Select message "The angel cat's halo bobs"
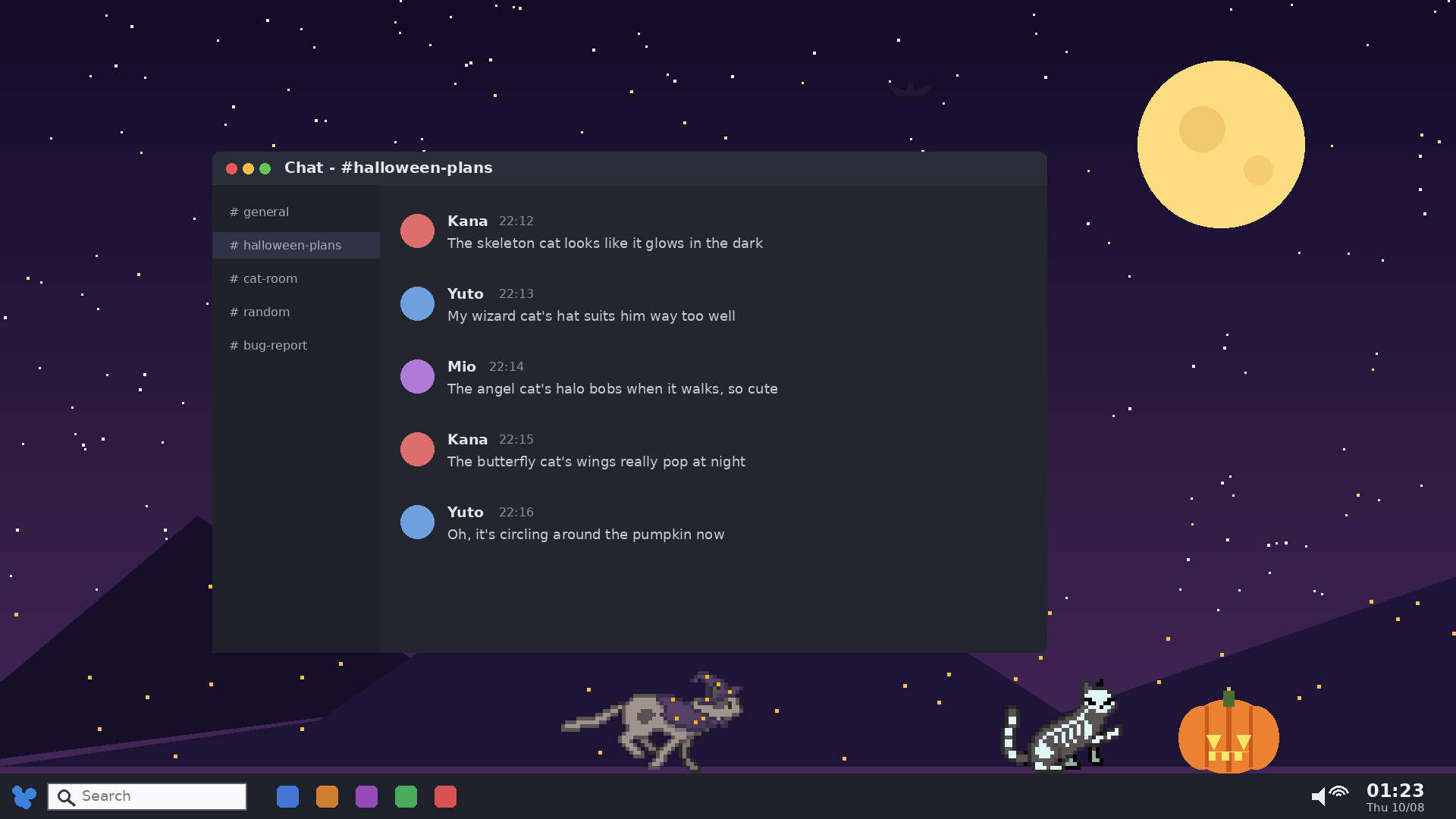The image size is (1456, 819). click(613, 389)
